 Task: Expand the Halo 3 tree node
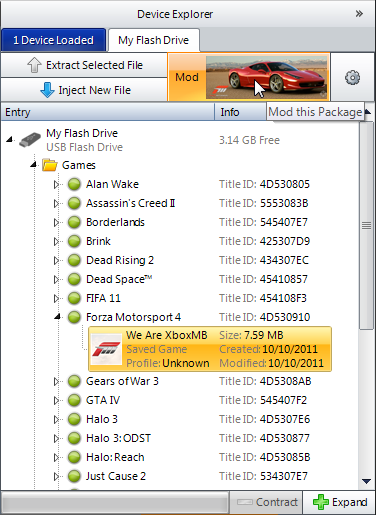[x=56, y=419]
